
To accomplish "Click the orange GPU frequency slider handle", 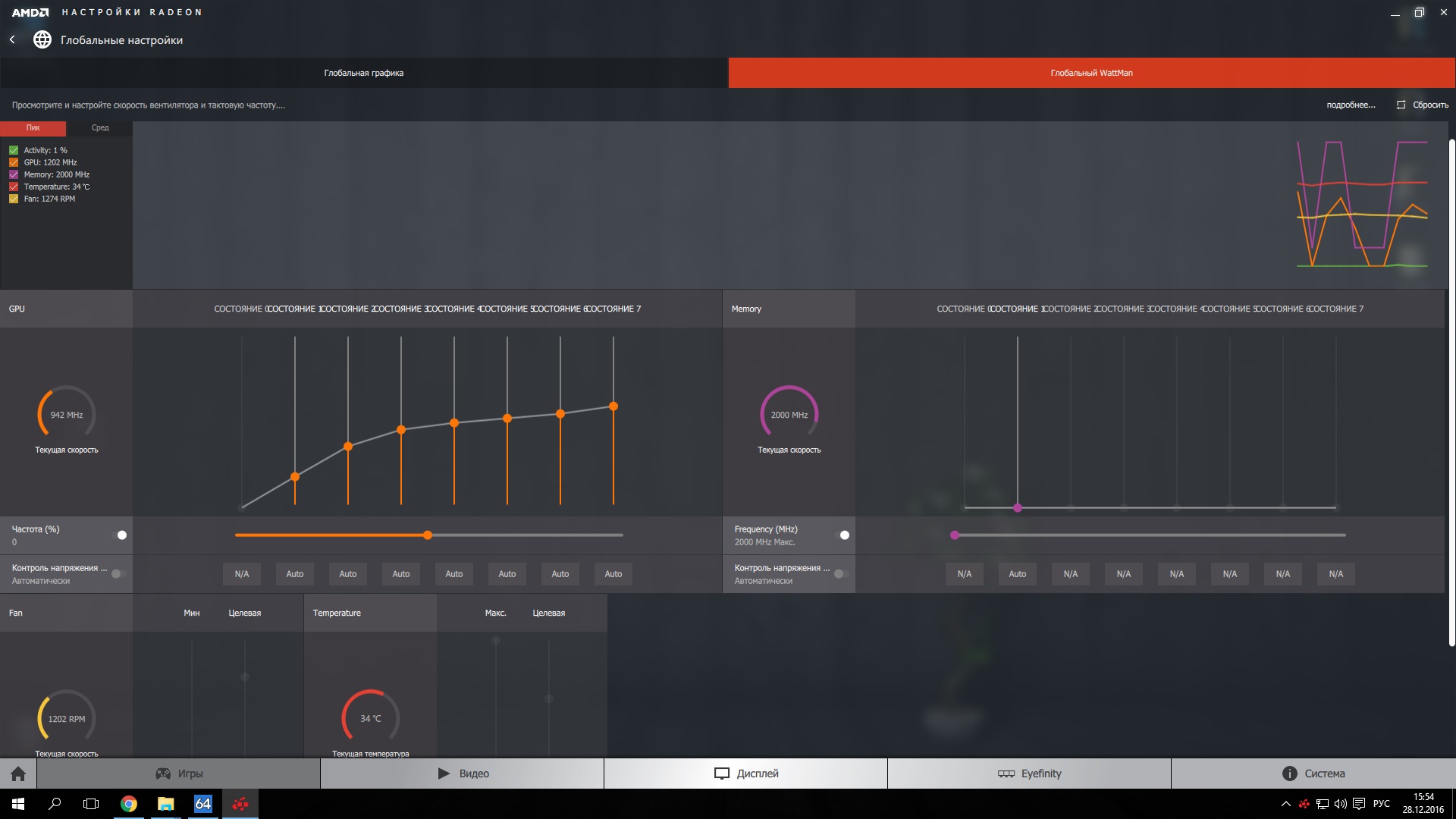I will [428, 535].
